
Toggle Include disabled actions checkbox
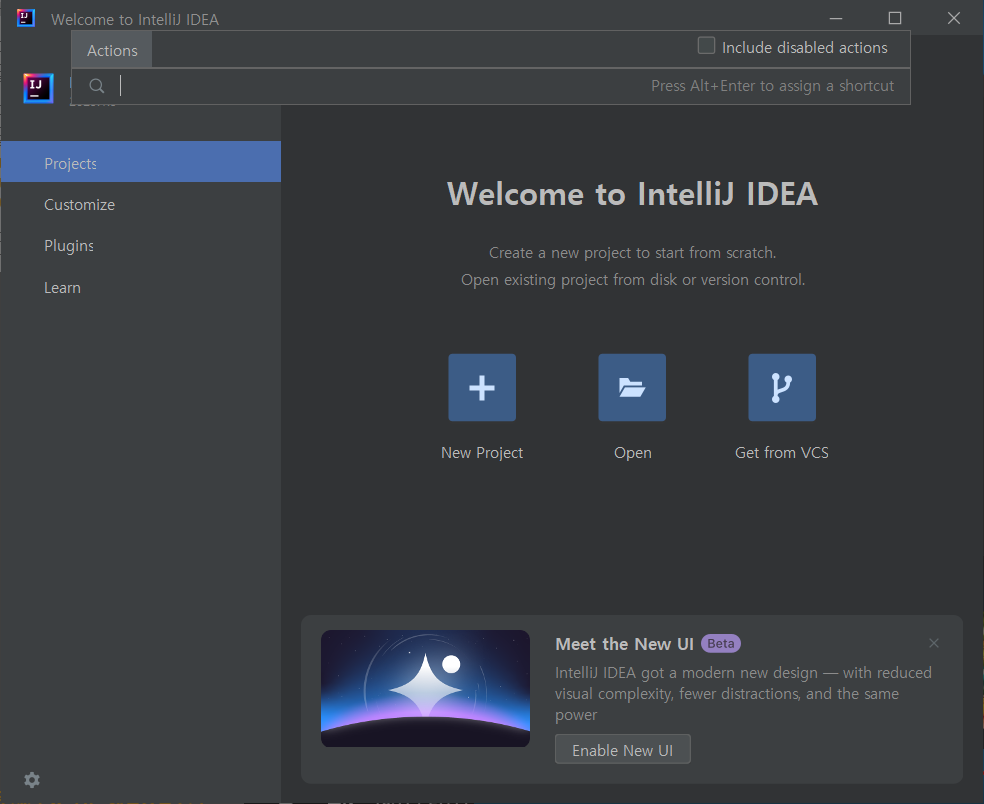(706, 46)
